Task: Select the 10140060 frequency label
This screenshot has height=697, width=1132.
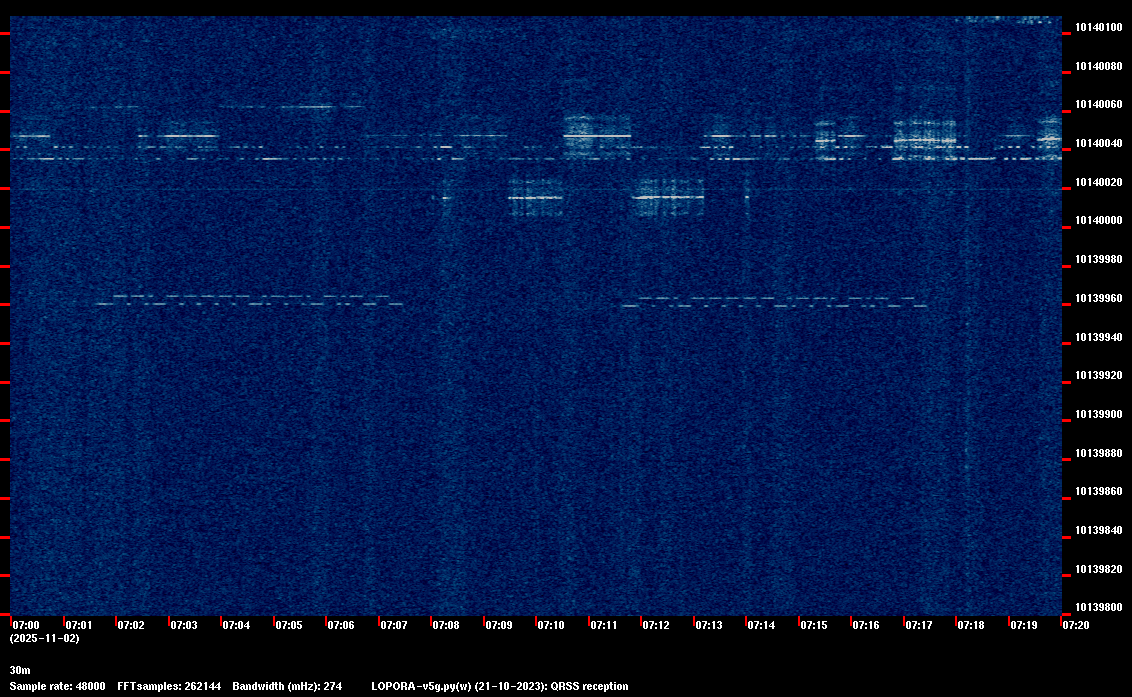Action: [1099, 105]
